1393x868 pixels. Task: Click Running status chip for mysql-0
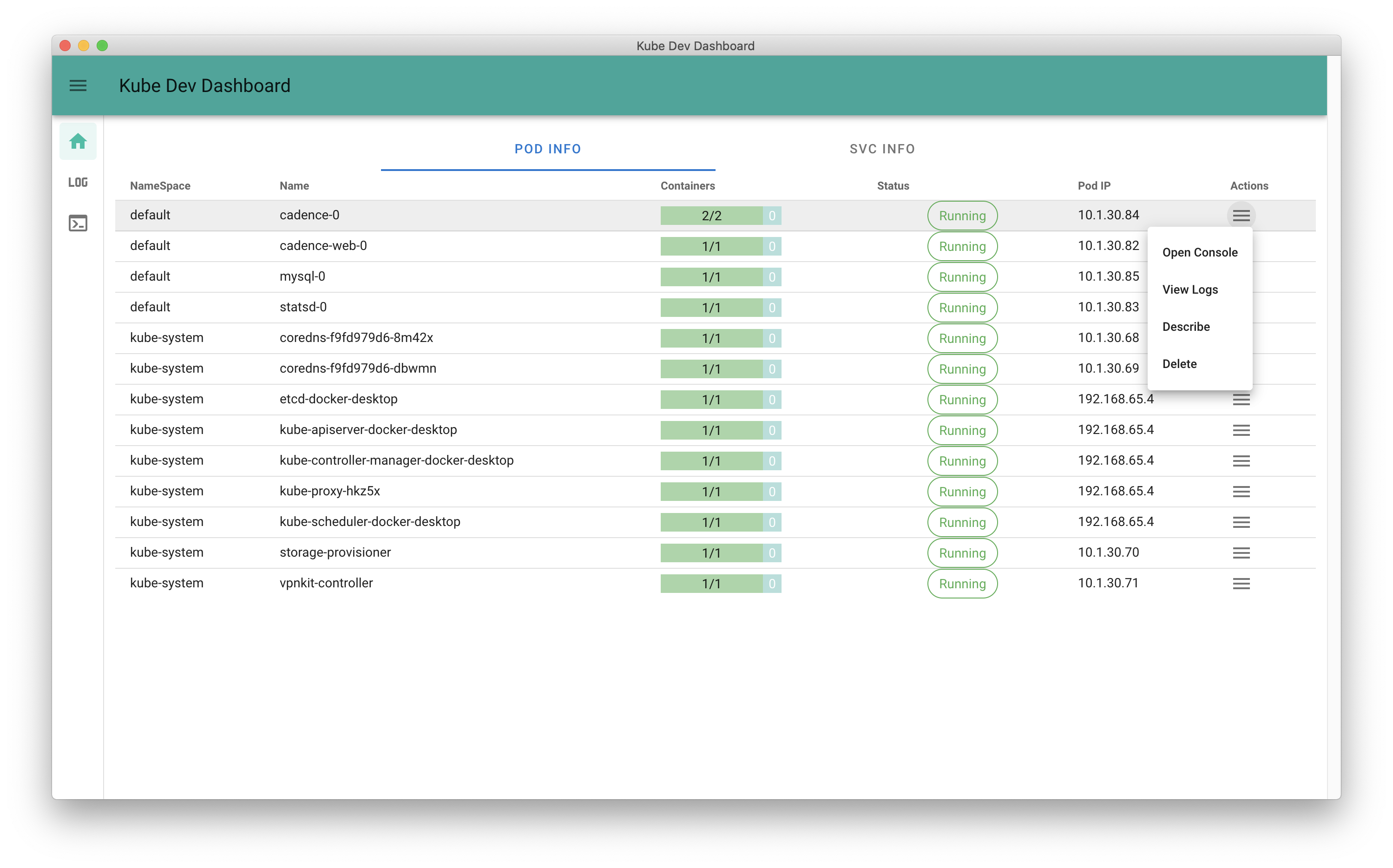962,277
